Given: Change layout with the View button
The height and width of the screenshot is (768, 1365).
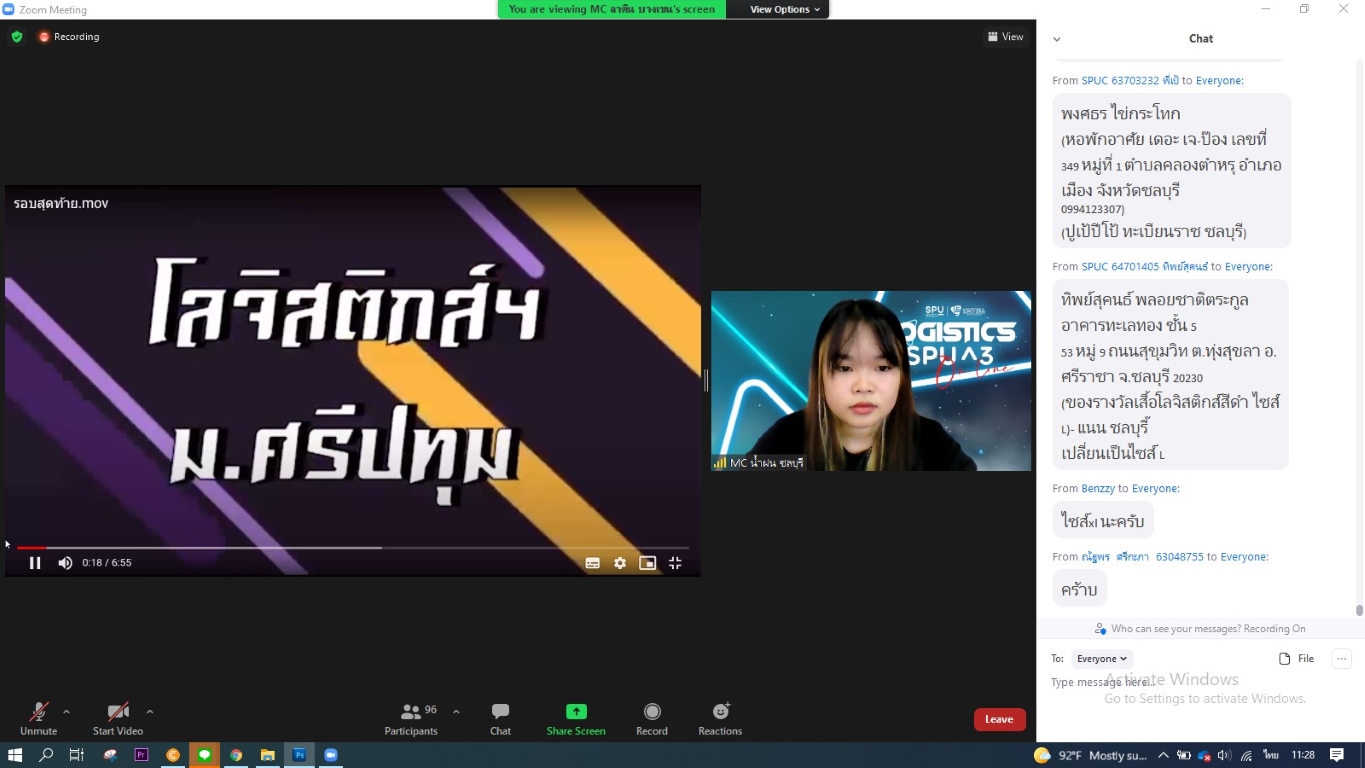Looking at the screenshot, I should click(1006, 37).
